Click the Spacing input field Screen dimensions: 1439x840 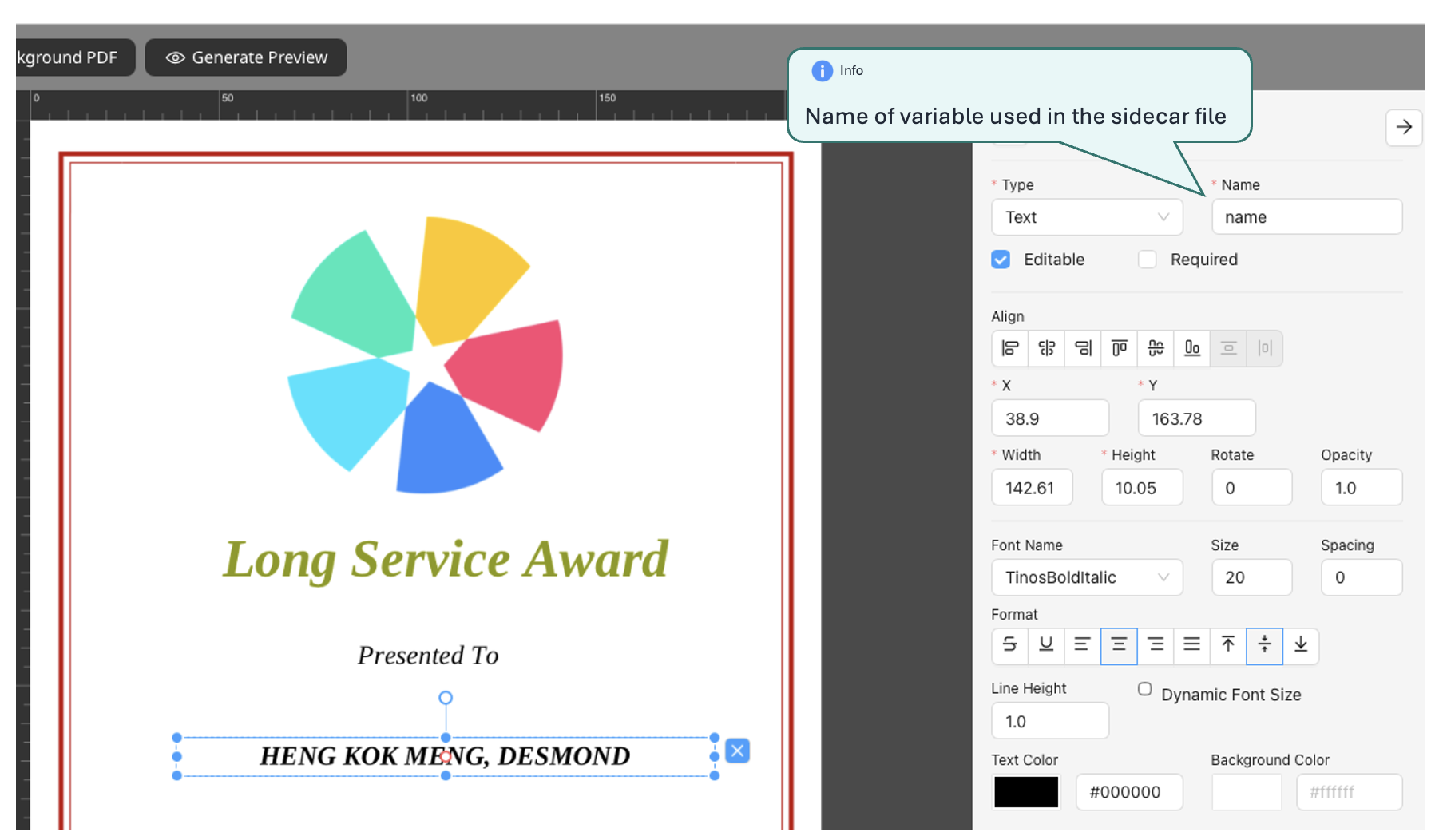pyautogui.click(x=1362, y=577)
